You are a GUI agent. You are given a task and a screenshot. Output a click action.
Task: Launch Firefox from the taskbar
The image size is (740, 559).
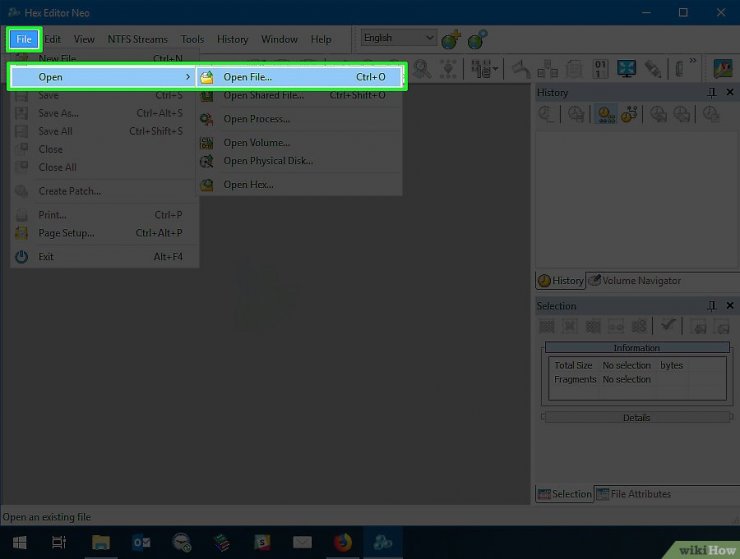point(343,543)
